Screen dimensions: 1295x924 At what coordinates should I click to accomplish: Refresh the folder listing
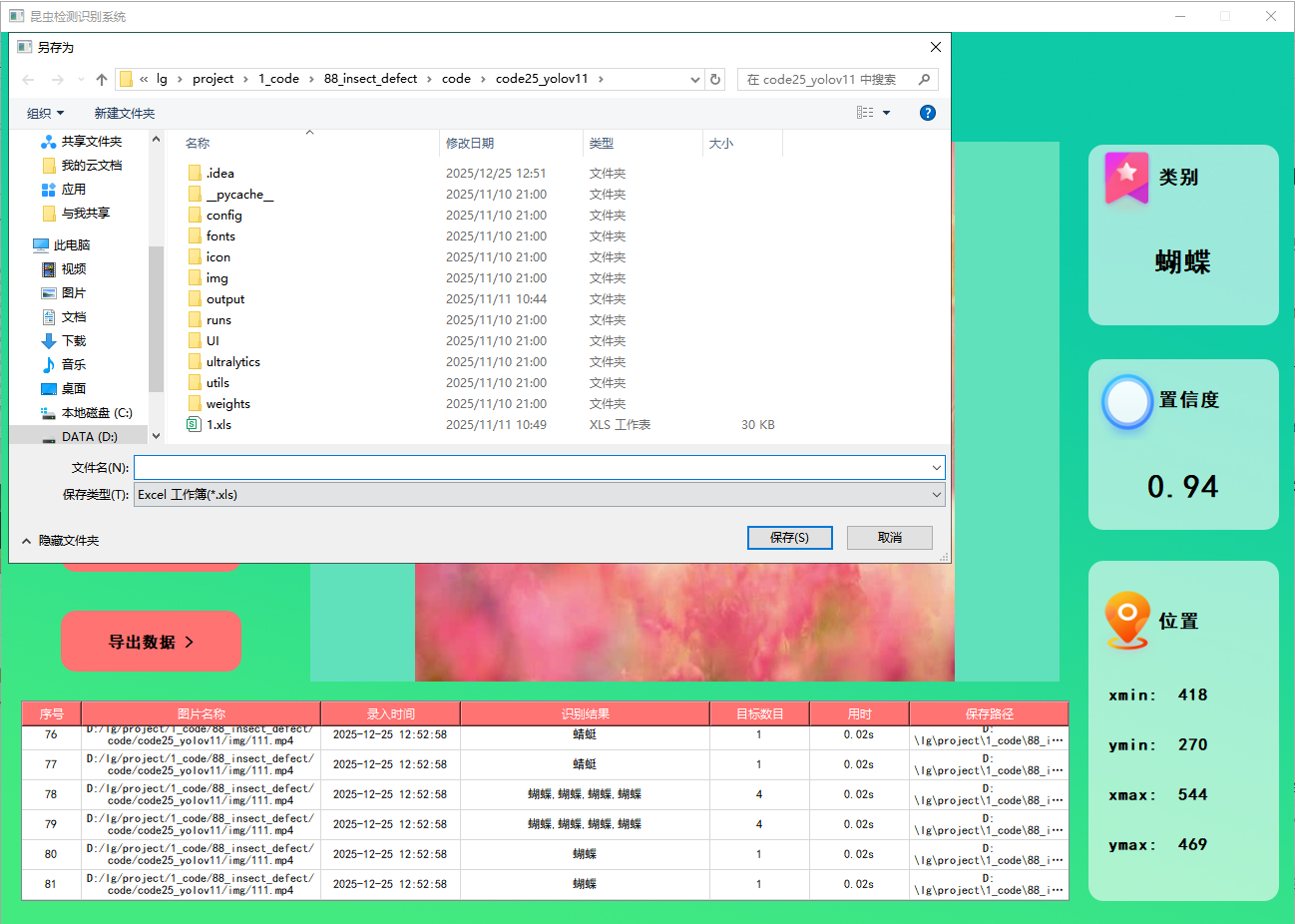pyautogui.click(x=715, y=79)
